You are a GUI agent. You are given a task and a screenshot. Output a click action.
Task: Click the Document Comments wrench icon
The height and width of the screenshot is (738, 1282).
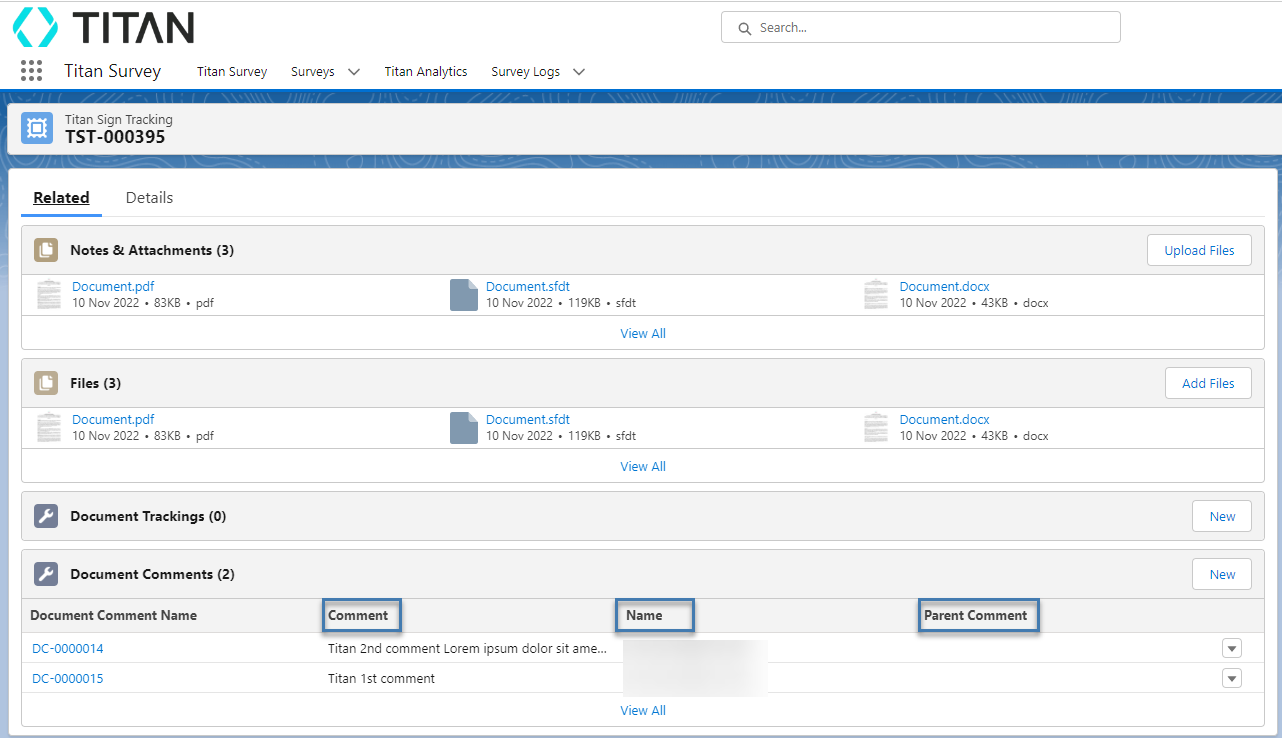click(x=46, y=574)
